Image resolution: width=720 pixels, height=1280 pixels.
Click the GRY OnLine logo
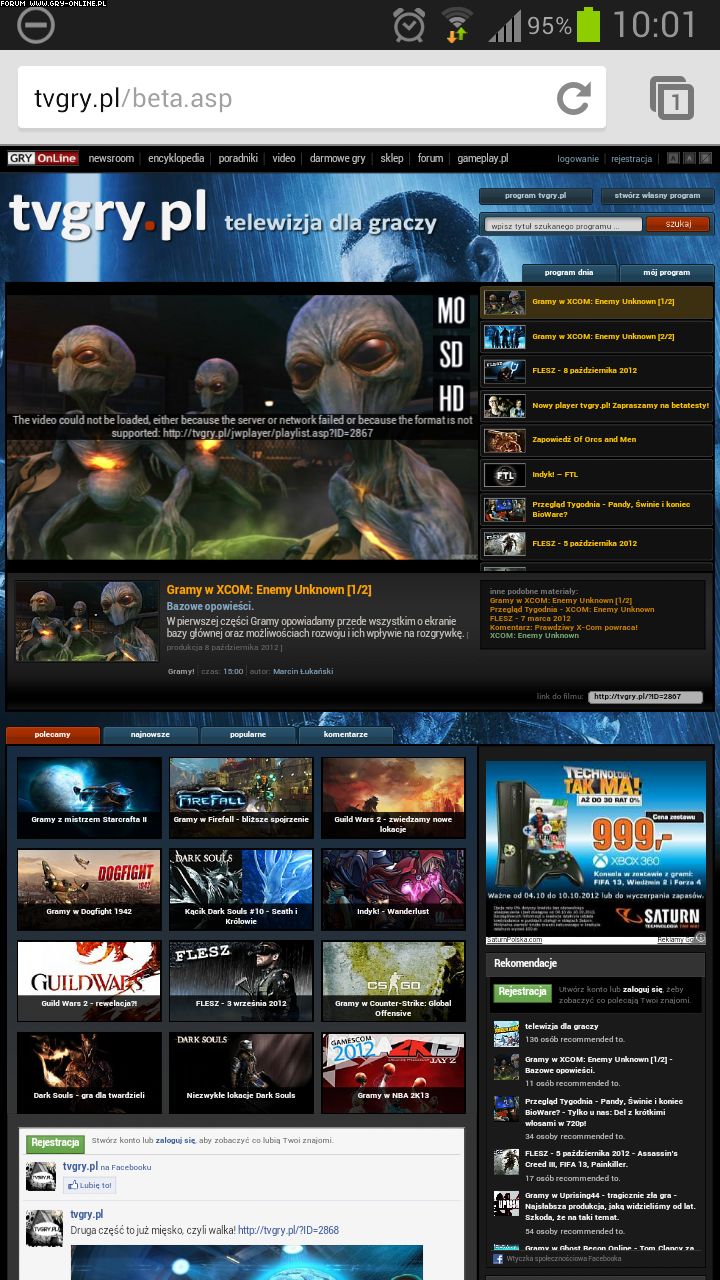tap(43, 158)
